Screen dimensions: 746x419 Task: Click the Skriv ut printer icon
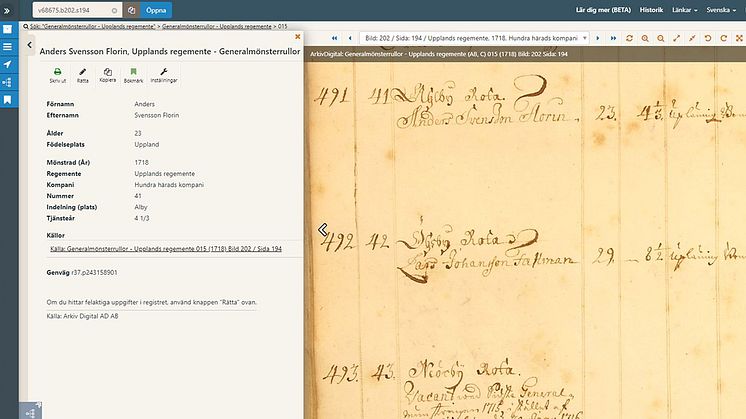(58, 72)
